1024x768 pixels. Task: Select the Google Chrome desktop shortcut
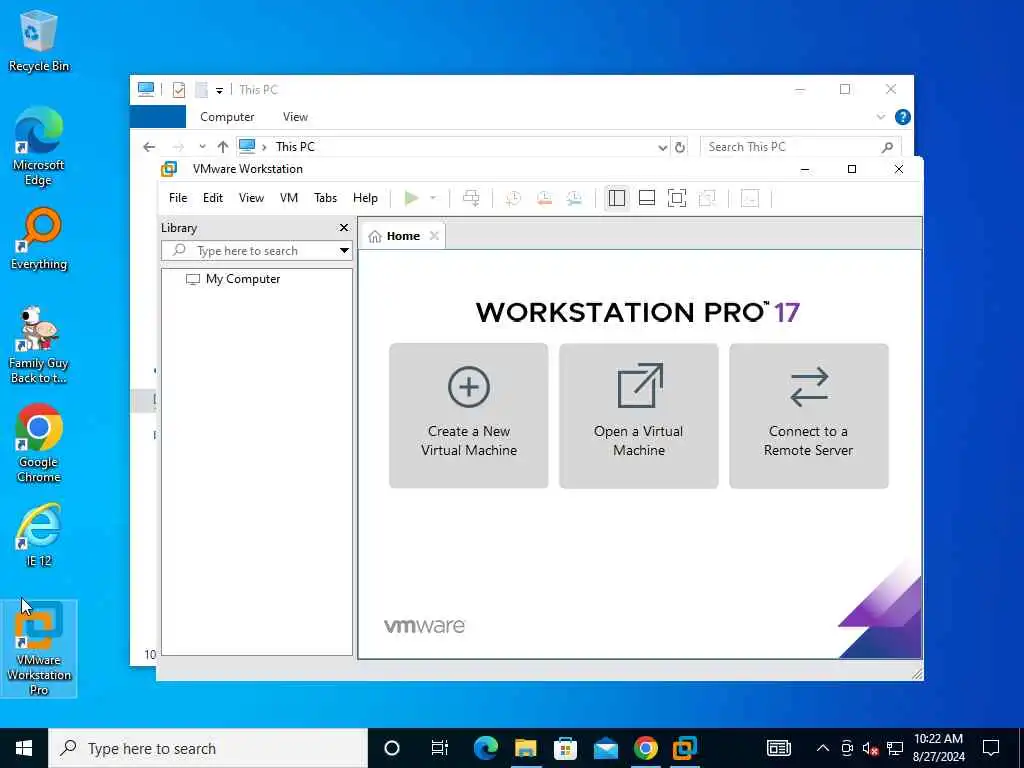point(39,443)
